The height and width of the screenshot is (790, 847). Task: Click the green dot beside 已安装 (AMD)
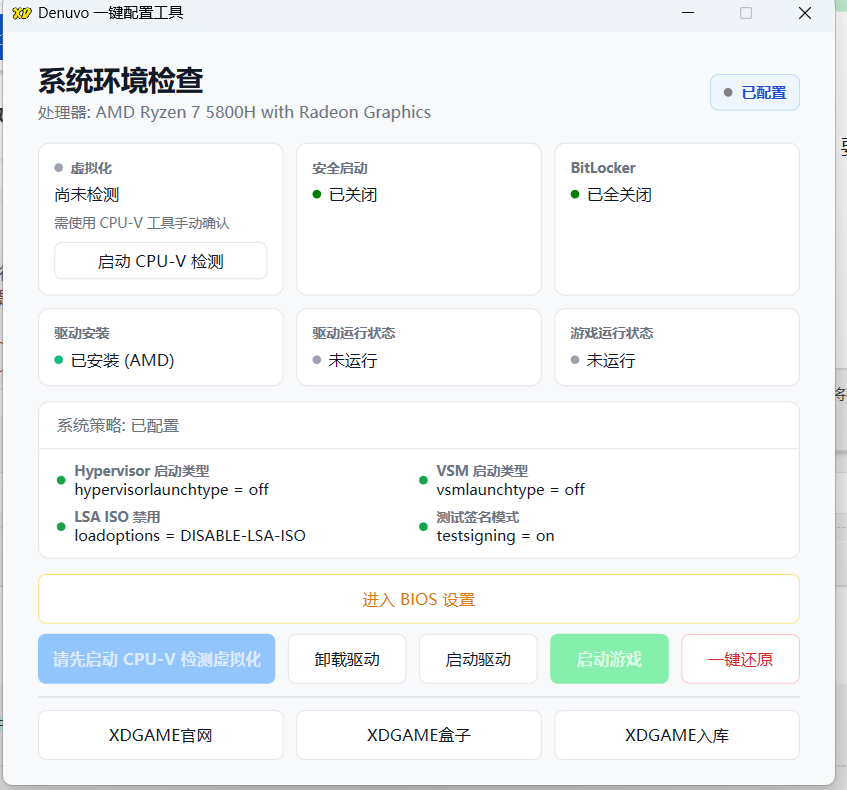pyautogui.click(x=59, y=360)
